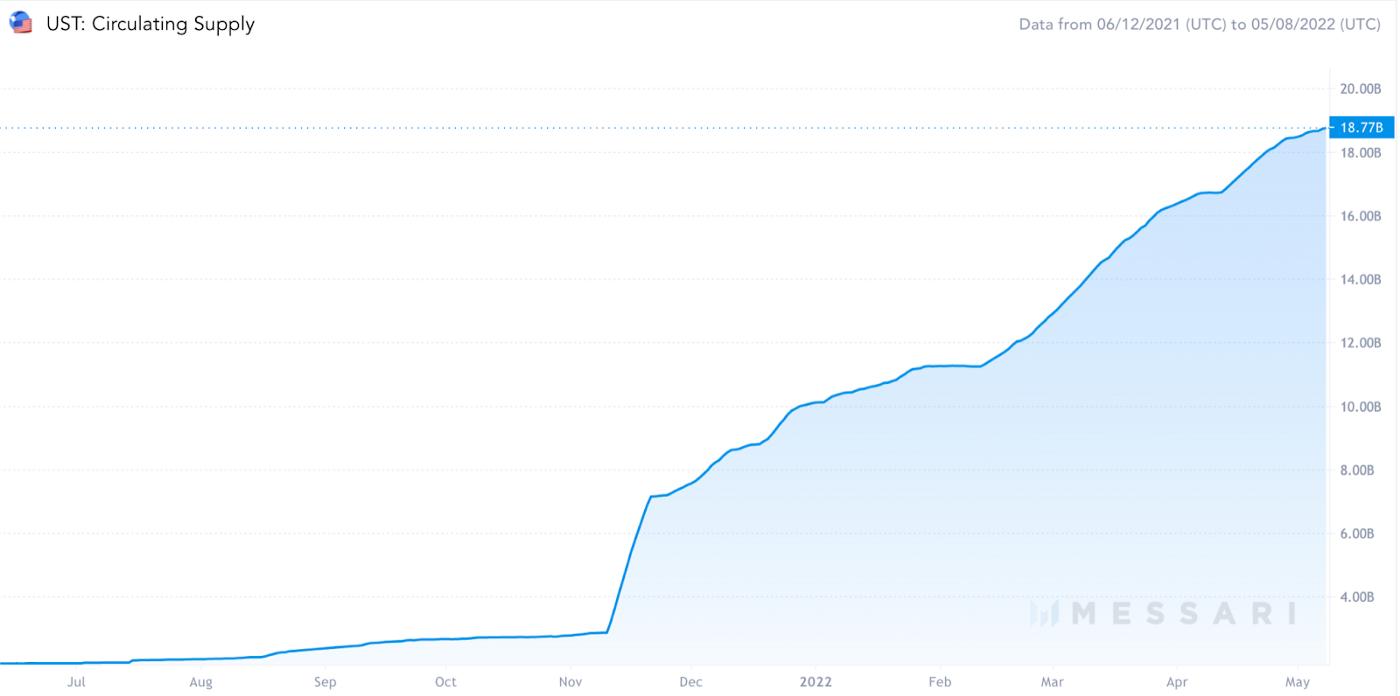This screenshot has height=696, width=1400.
Task: Click the UST globe icon
Action: pyautogui.click(x=20, y=22)
